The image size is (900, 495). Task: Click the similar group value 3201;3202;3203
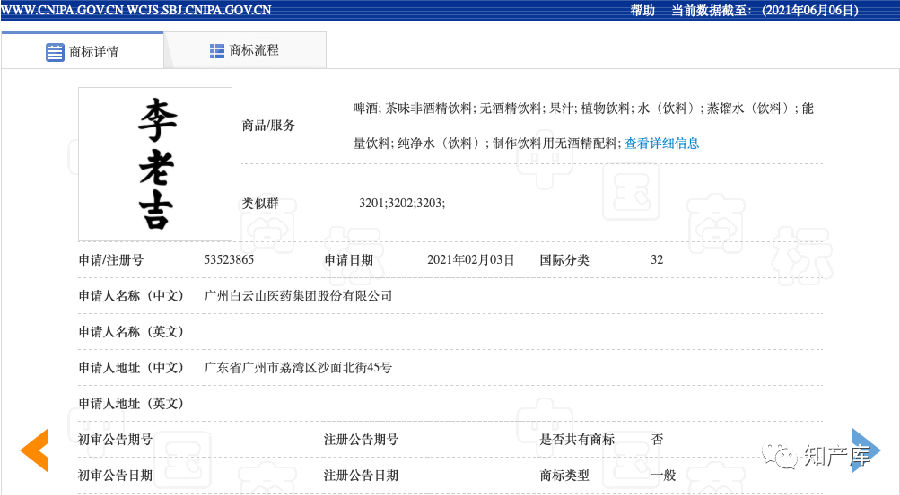pyautogui.click(x=402, y=203)
